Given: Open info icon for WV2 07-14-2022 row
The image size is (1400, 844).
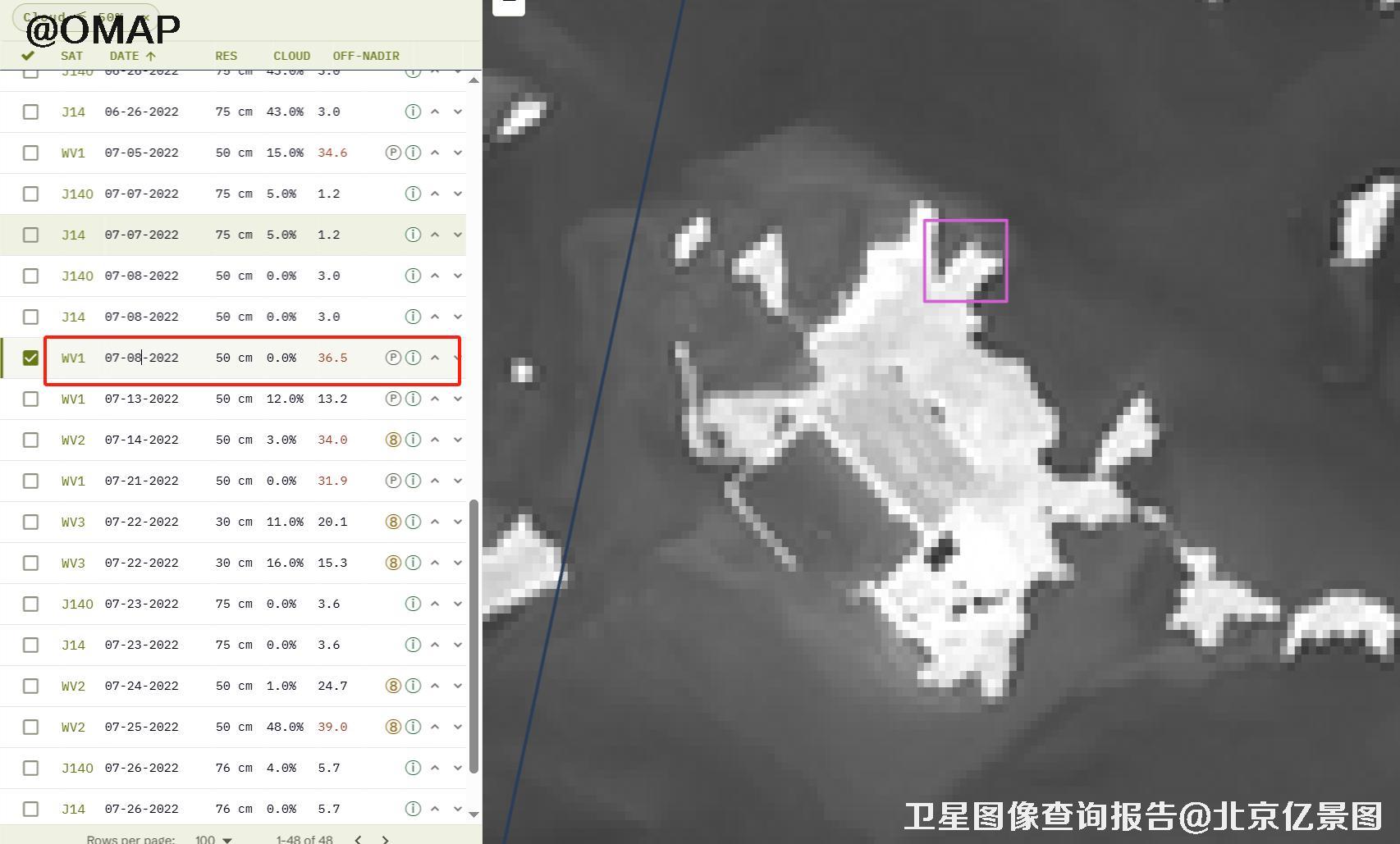Looking at the screenshot, I should coord(413,440).
